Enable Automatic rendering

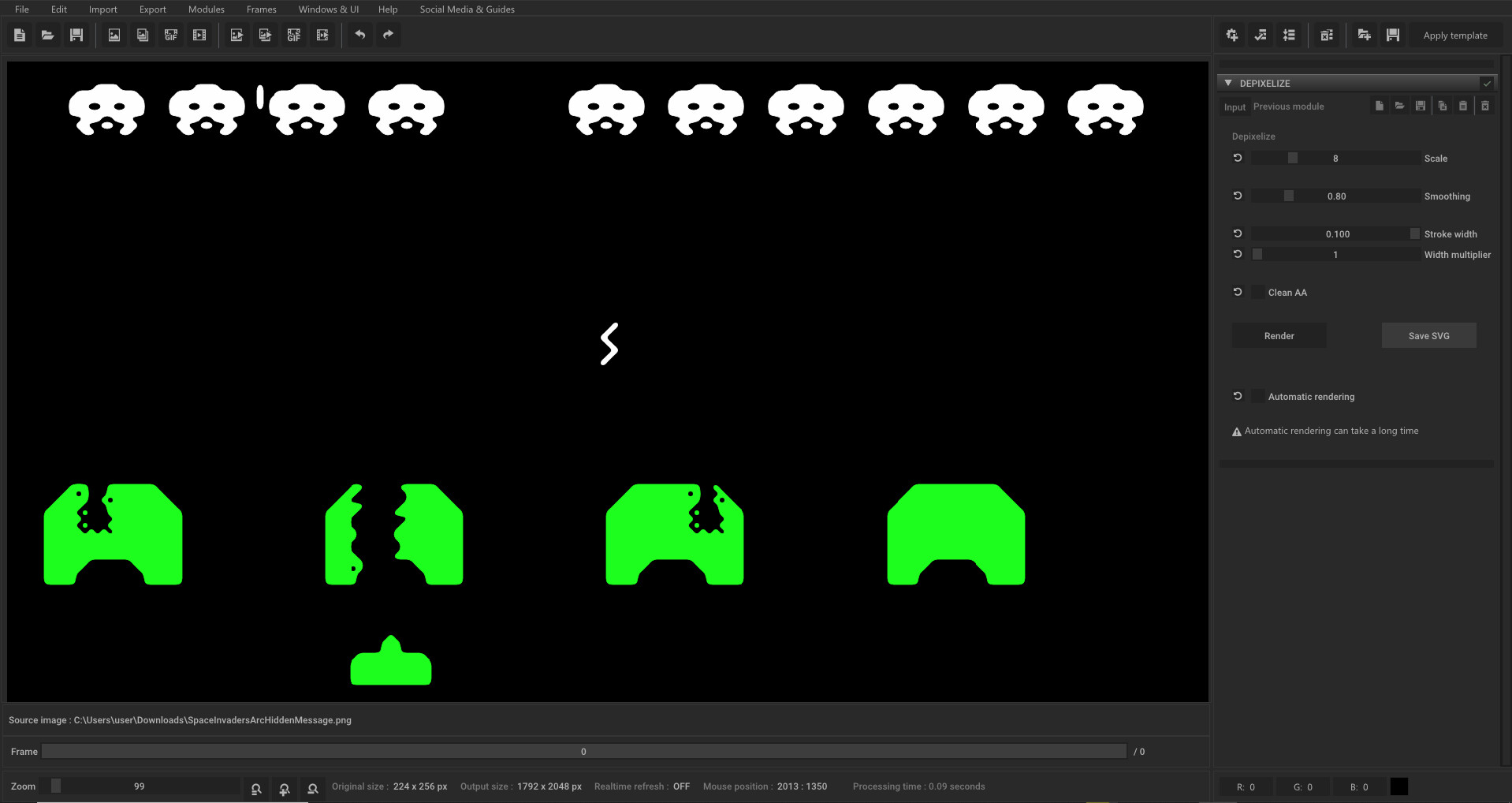pyautogui.click(x=1257, y=396)
